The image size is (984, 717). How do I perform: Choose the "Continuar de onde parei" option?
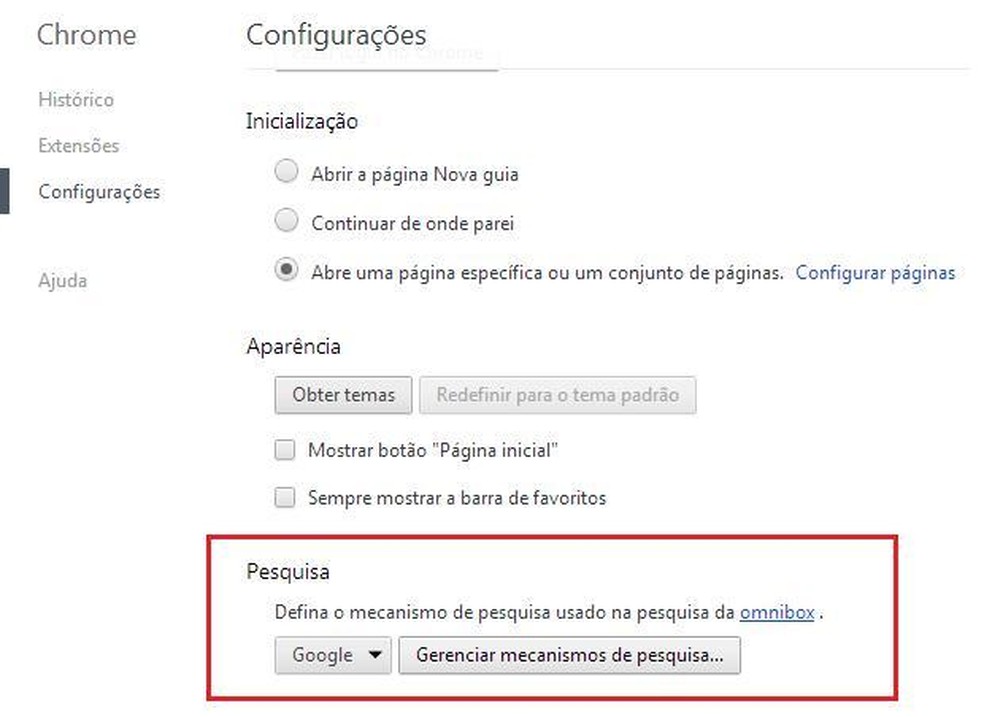[x=287, y=222]
